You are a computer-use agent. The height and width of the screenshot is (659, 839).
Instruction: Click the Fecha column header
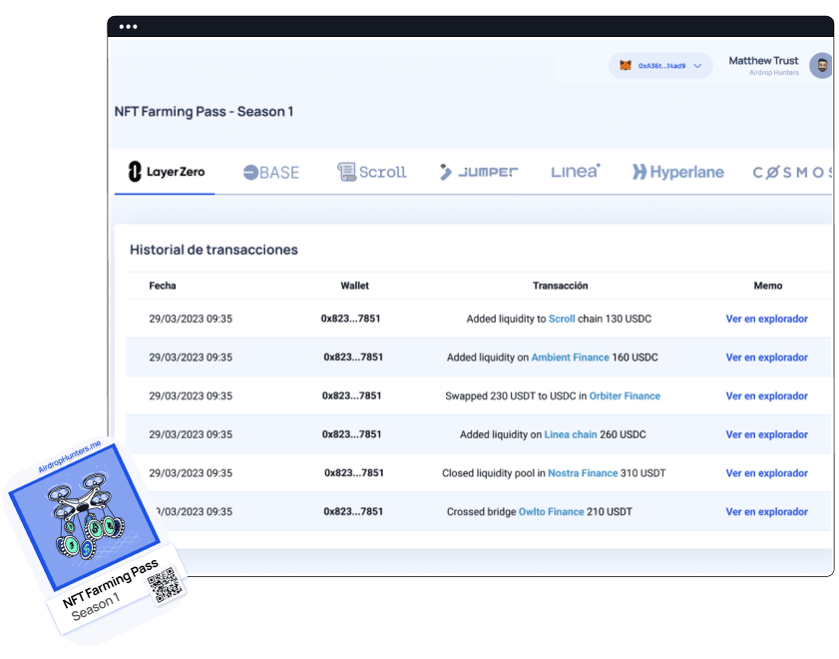162,286
